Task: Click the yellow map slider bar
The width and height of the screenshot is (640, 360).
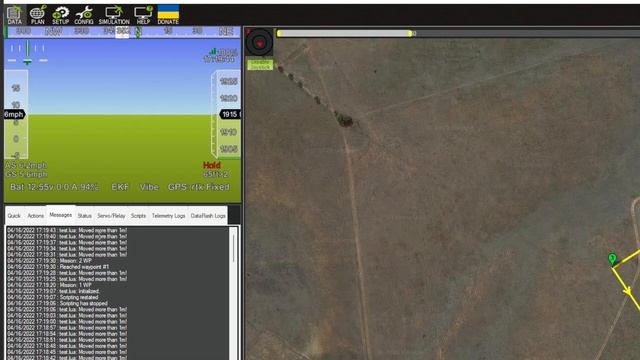Action: point(344,33)
